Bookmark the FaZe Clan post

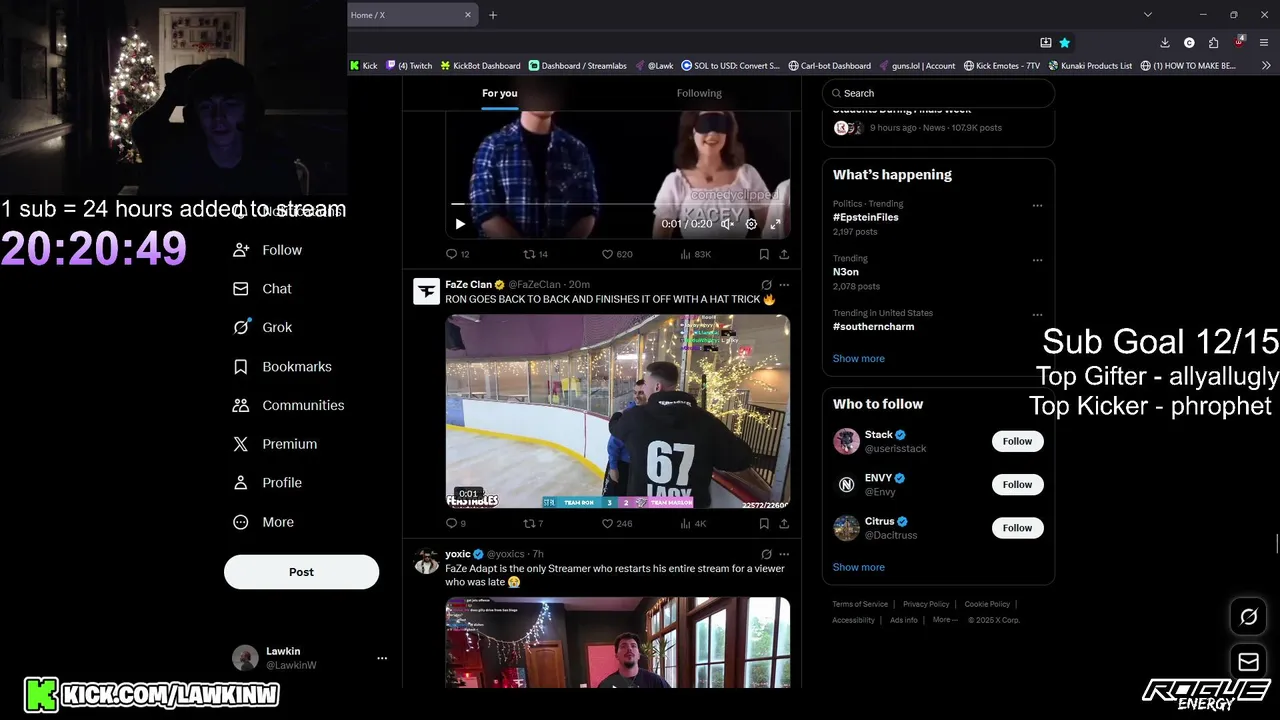point(764,523)
